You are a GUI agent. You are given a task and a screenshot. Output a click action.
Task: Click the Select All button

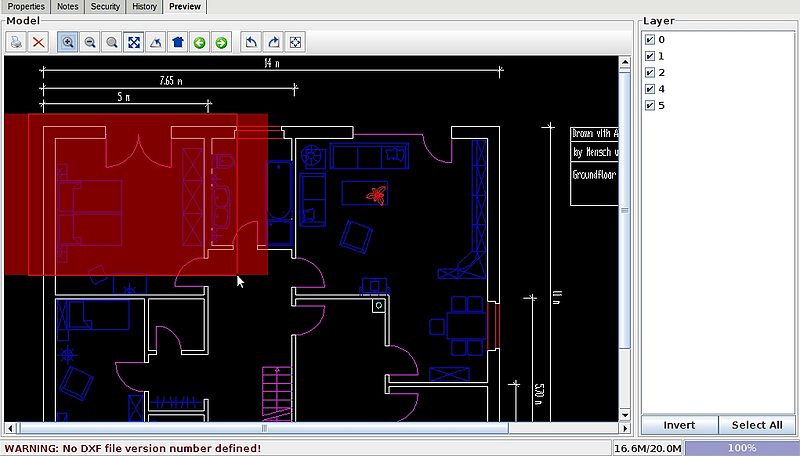[x=757, y=425]
